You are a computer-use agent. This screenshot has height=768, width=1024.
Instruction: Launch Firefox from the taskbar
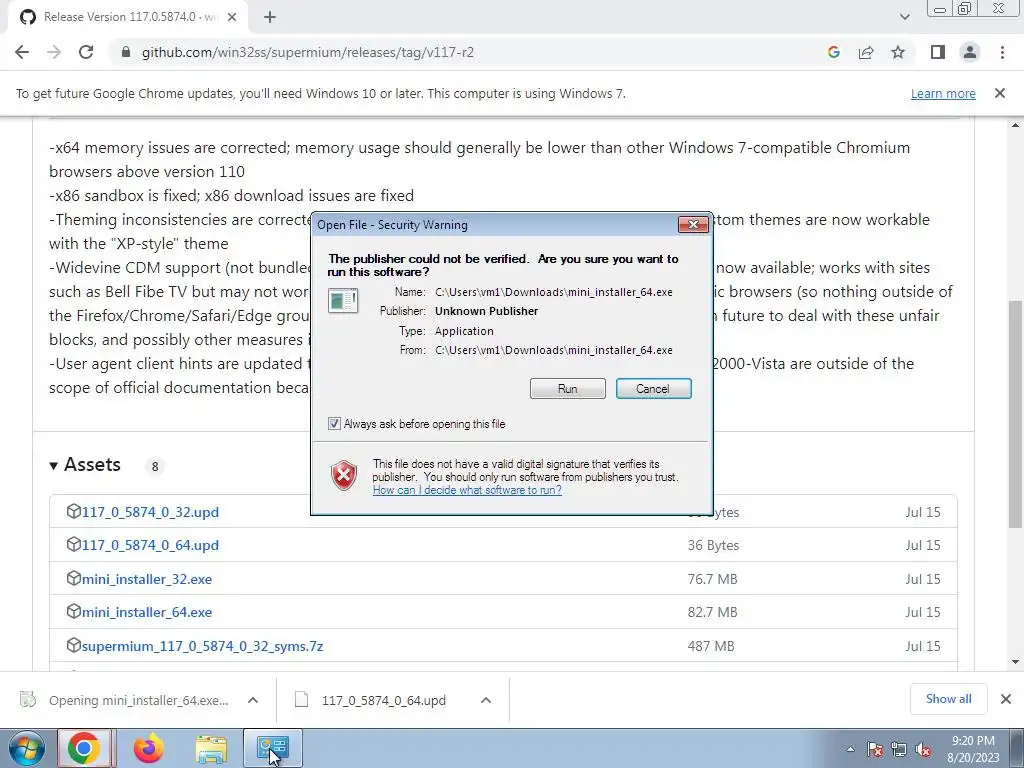pyautogui.click(x=148, y=748)
